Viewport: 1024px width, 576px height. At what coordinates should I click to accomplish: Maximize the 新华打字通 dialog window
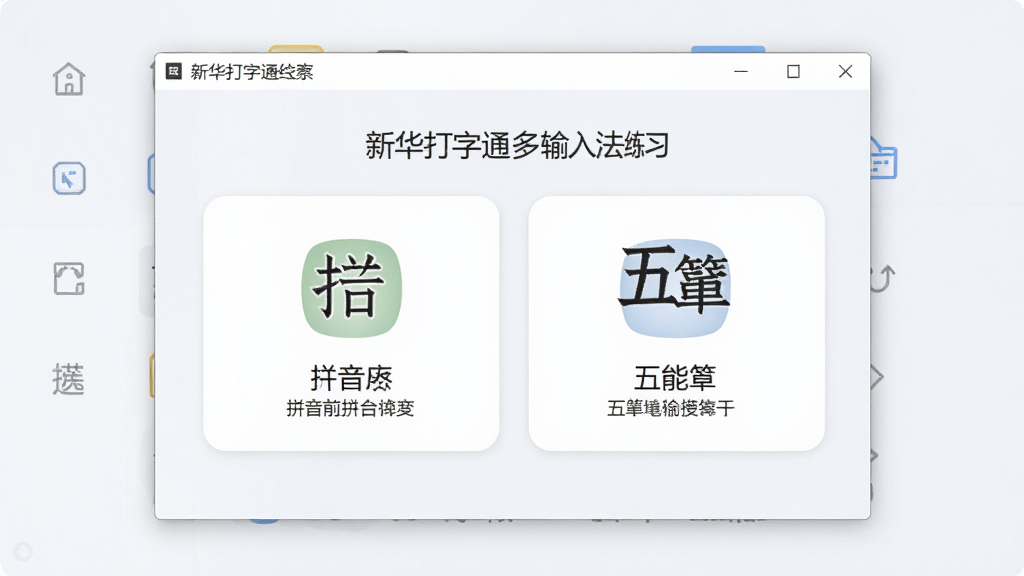793,71
